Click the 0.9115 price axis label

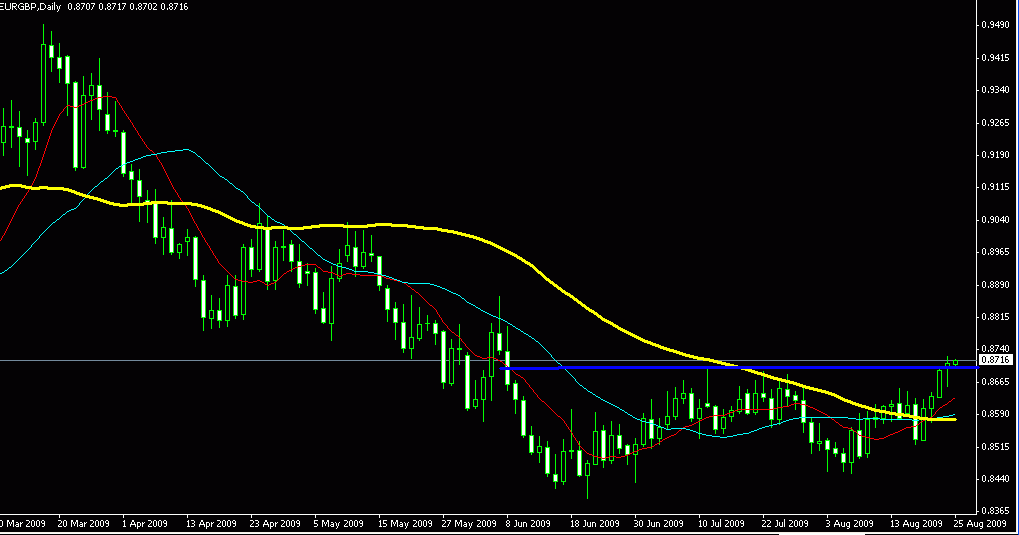click(996, 187)
